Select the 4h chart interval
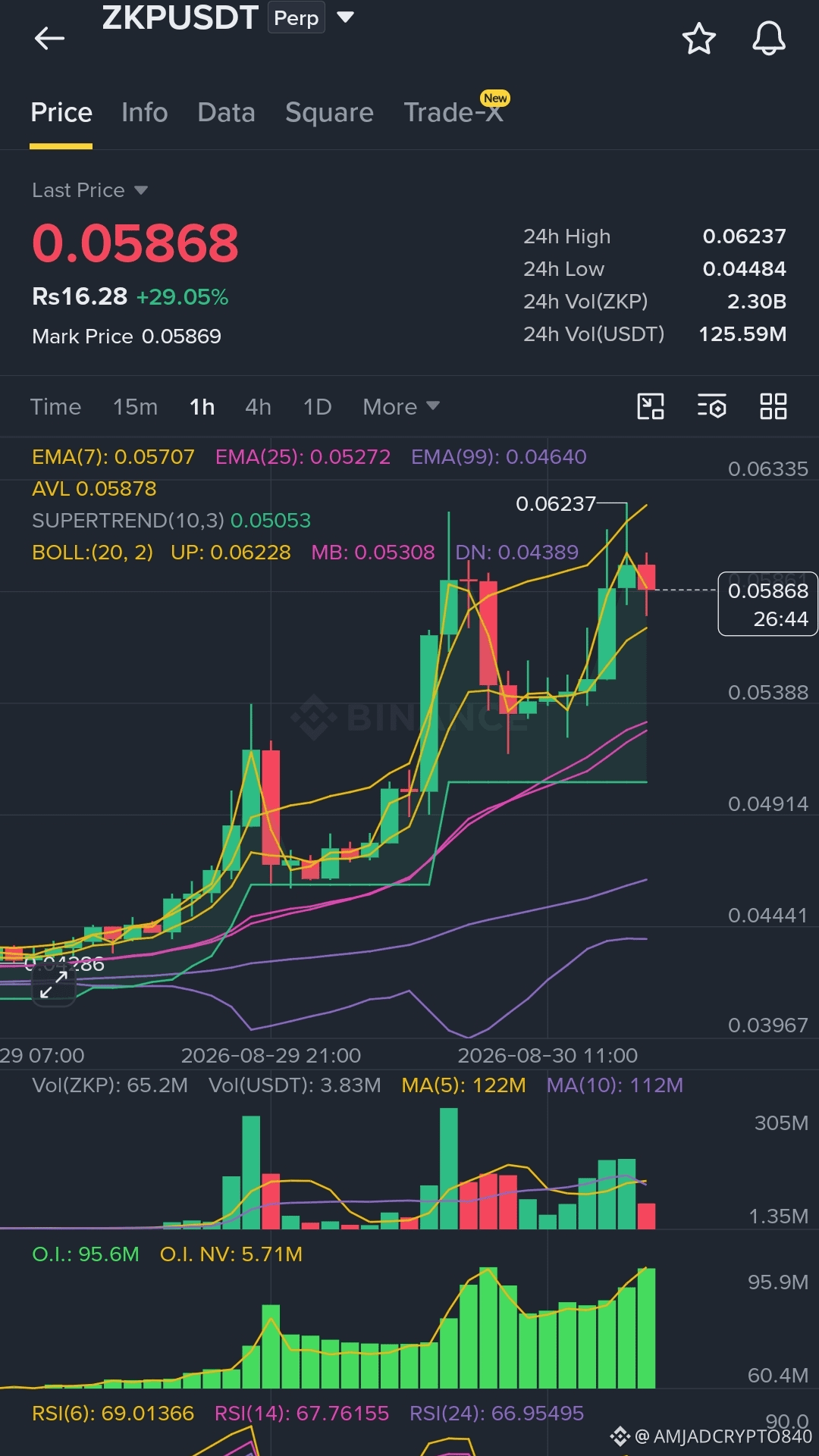The height and width of the screenshot is (1456, 819). pos(258,407)
